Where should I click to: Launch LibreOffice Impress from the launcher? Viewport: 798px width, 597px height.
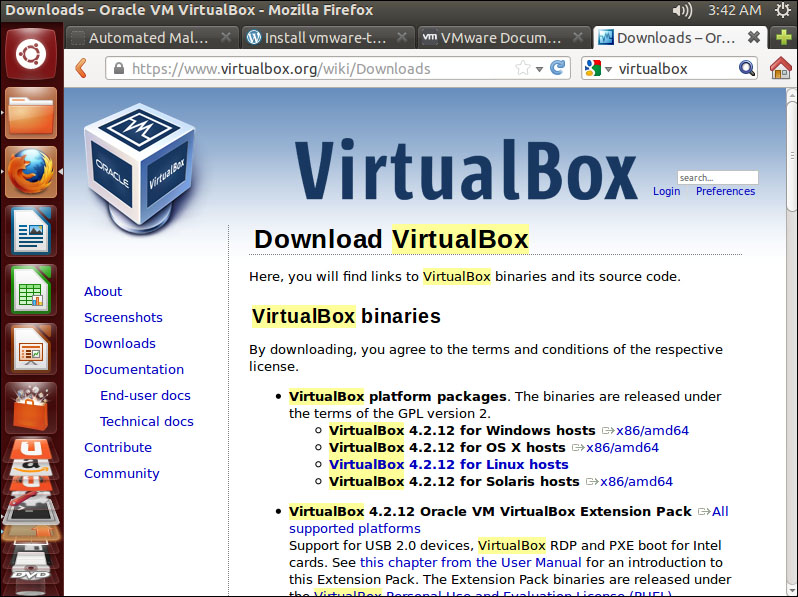tap(31, 349)
